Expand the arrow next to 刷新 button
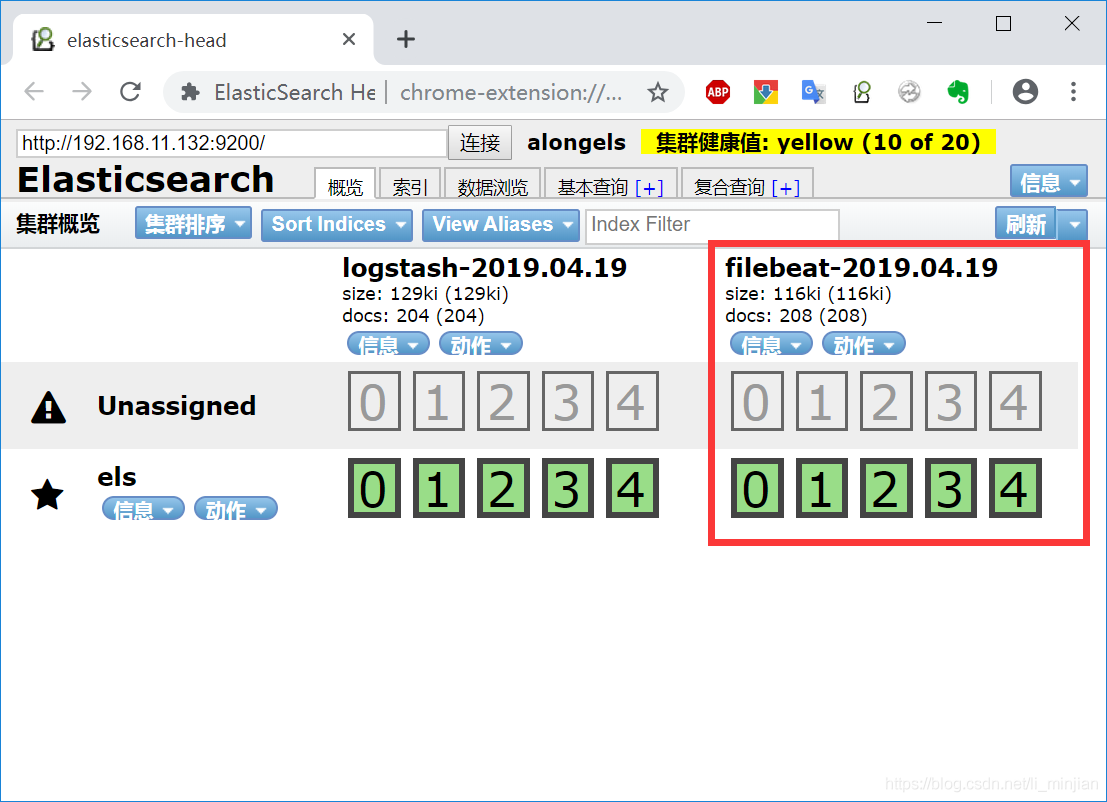The width and height of the screenshot is (1107, 802). pyautogui.click(x=1074, y=225)
